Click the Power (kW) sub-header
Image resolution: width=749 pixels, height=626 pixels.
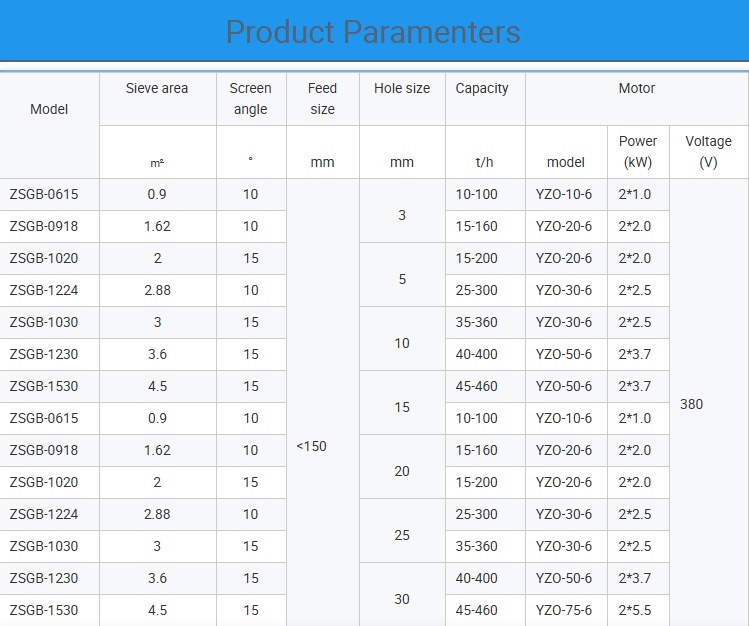637,151
